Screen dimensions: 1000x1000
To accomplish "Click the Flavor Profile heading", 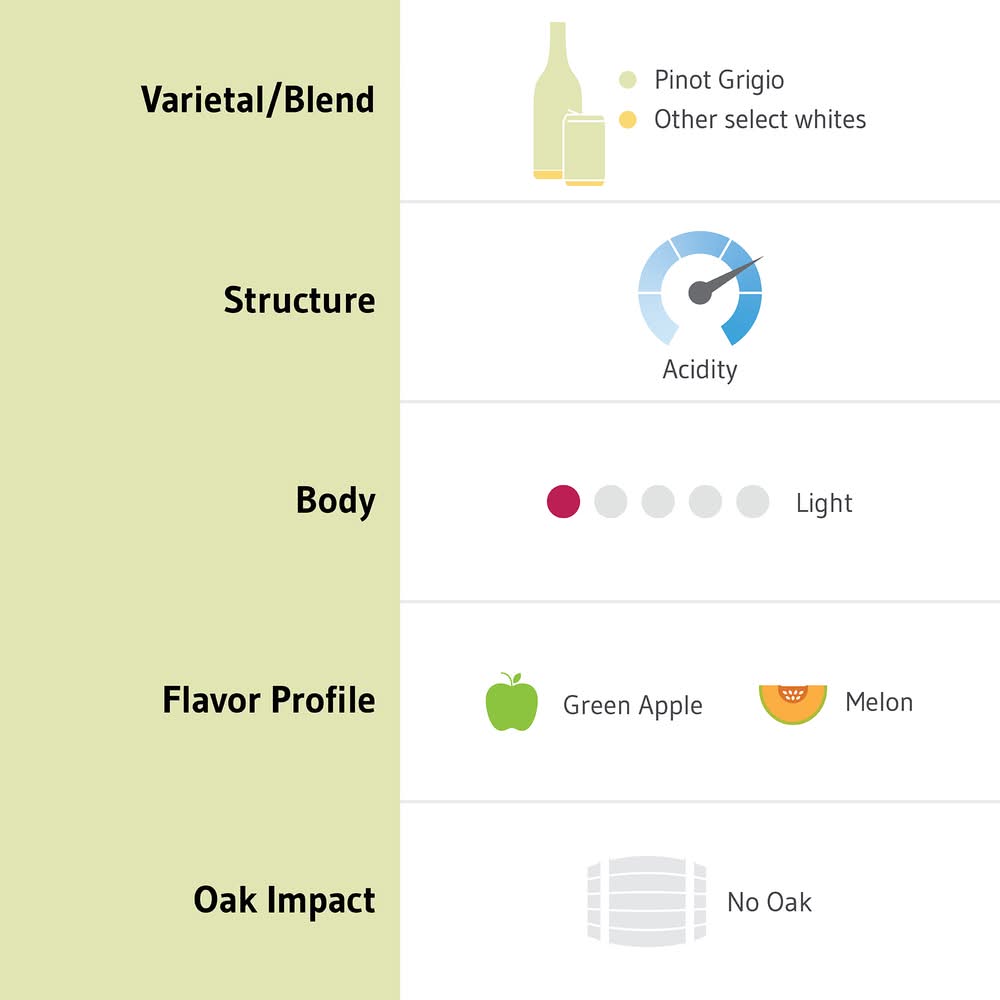I will [269, 700].
